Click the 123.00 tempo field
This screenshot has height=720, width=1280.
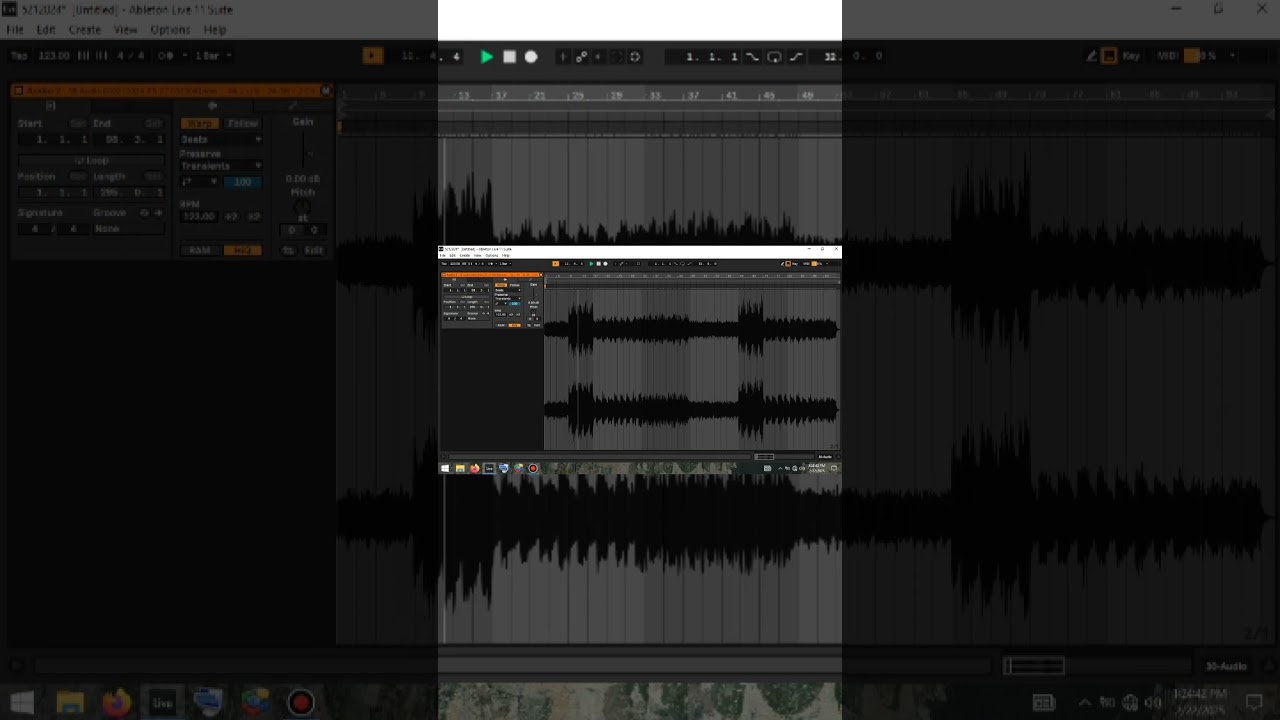click(54, 56)
